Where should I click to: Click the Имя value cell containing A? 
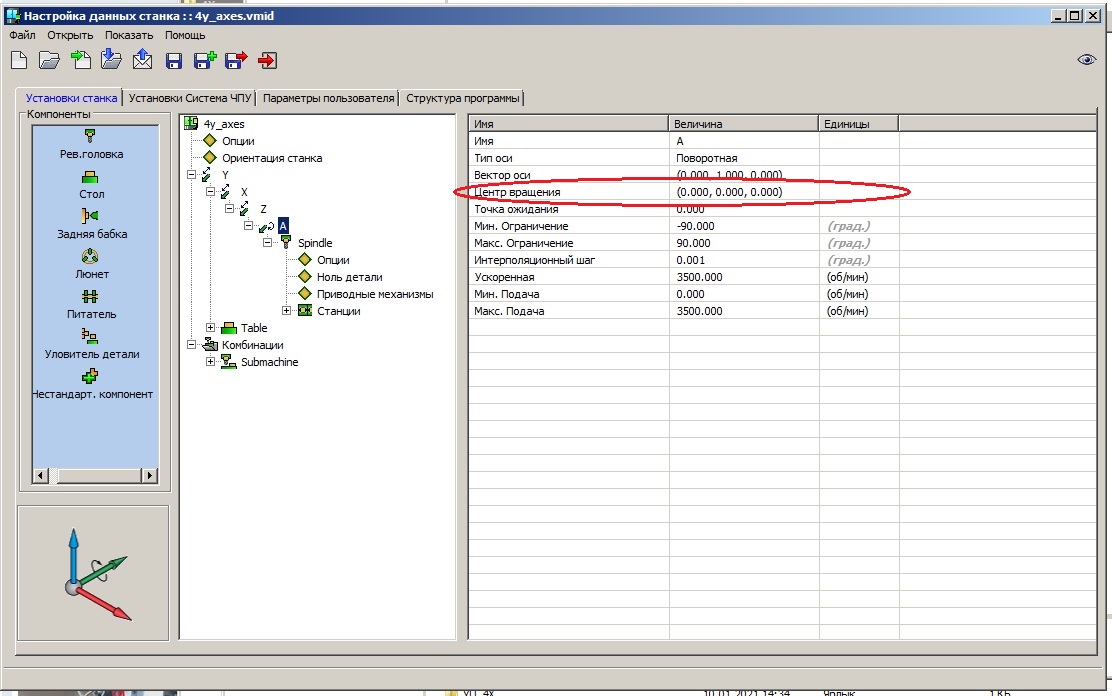pyautogui.click(x=744, y=141)
